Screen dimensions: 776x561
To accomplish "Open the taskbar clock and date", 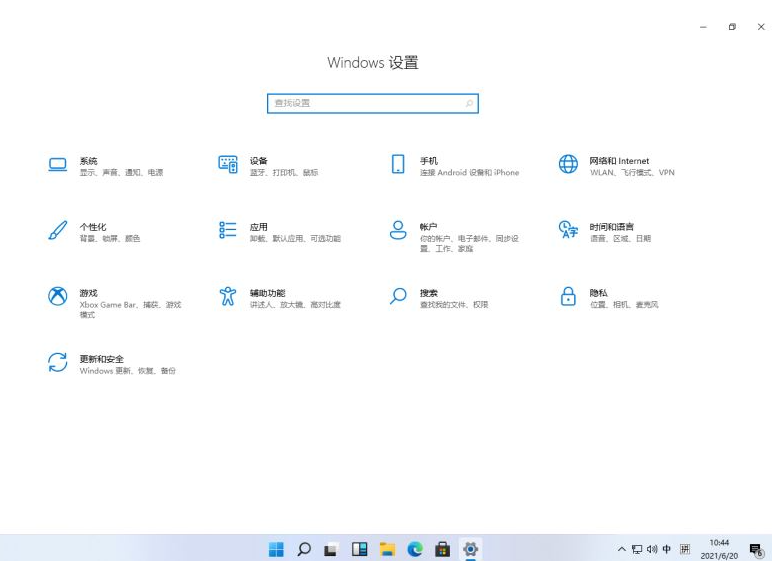I will coord(719,549).
